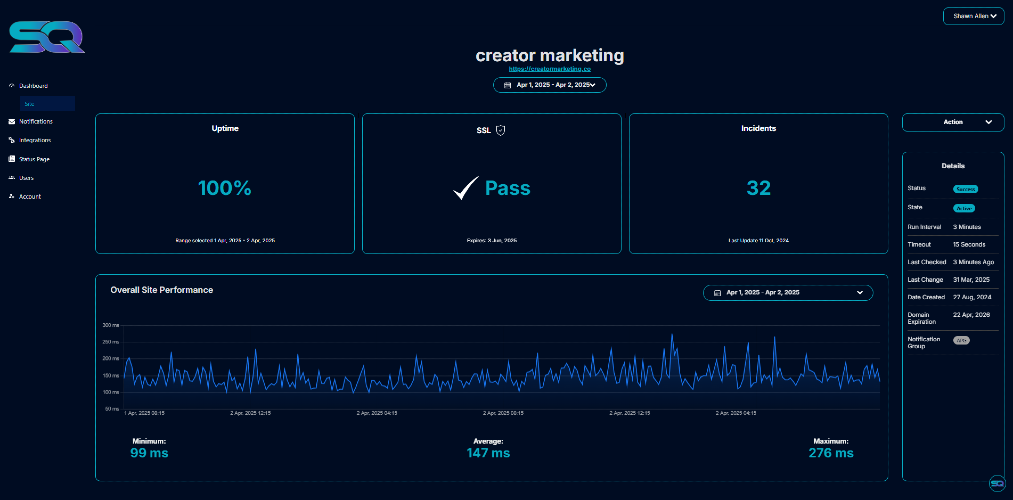Click the Last Checked 3 Minutes Ago value
Viewport: 1013px width, 500px height.
[x=973, y=262]
